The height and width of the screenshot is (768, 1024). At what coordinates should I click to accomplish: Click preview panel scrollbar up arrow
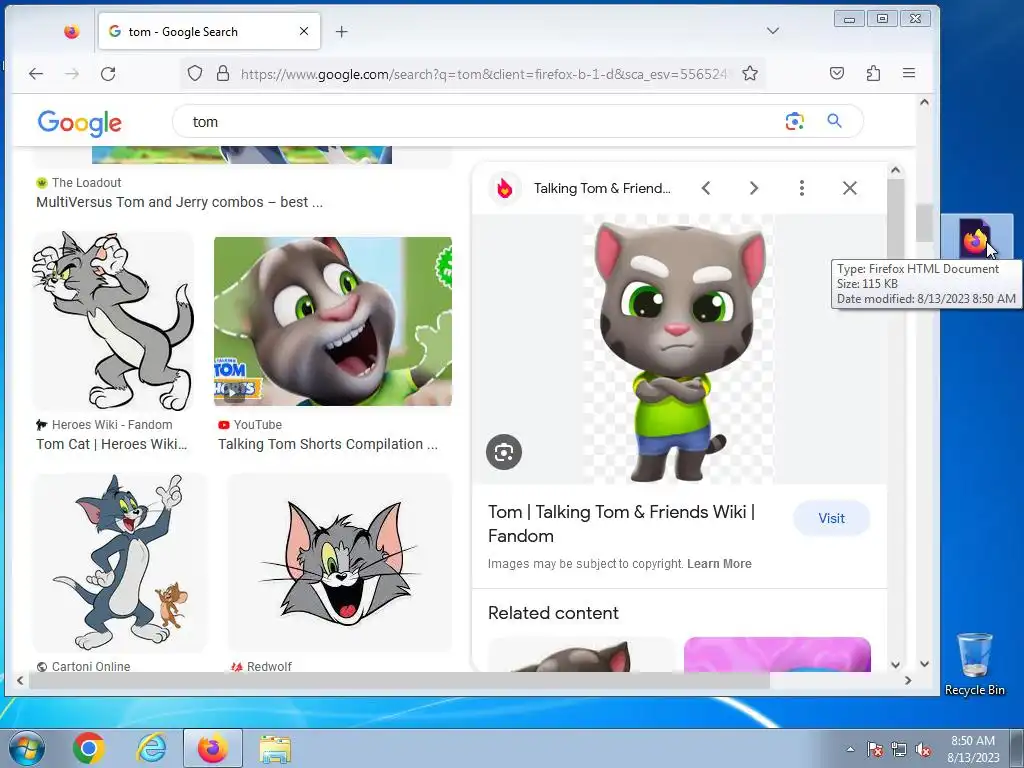(x=895, y=170)
